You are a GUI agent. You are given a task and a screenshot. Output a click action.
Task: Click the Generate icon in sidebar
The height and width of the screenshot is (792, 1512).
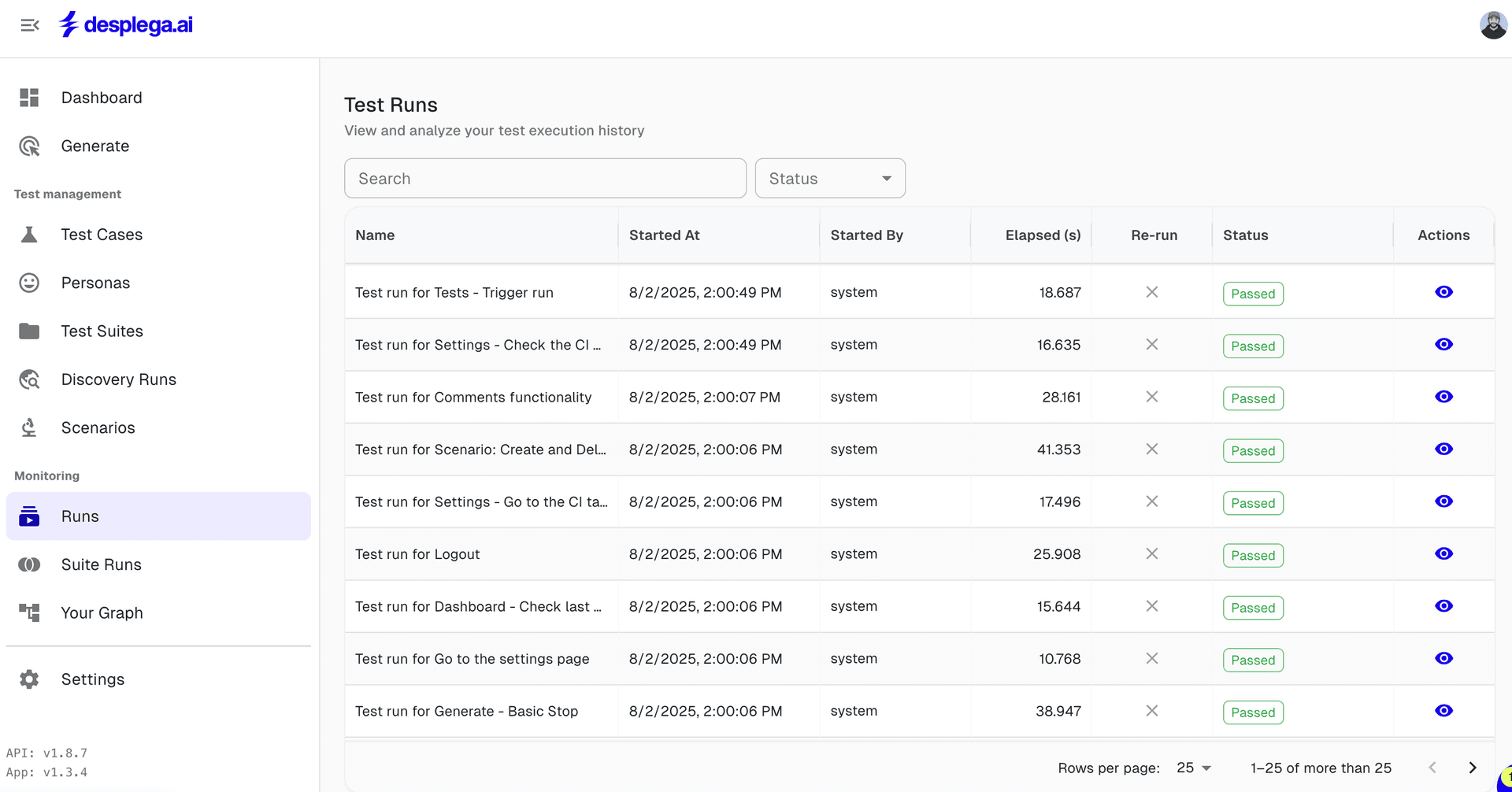pyautogui.click(x=29, y=146)
